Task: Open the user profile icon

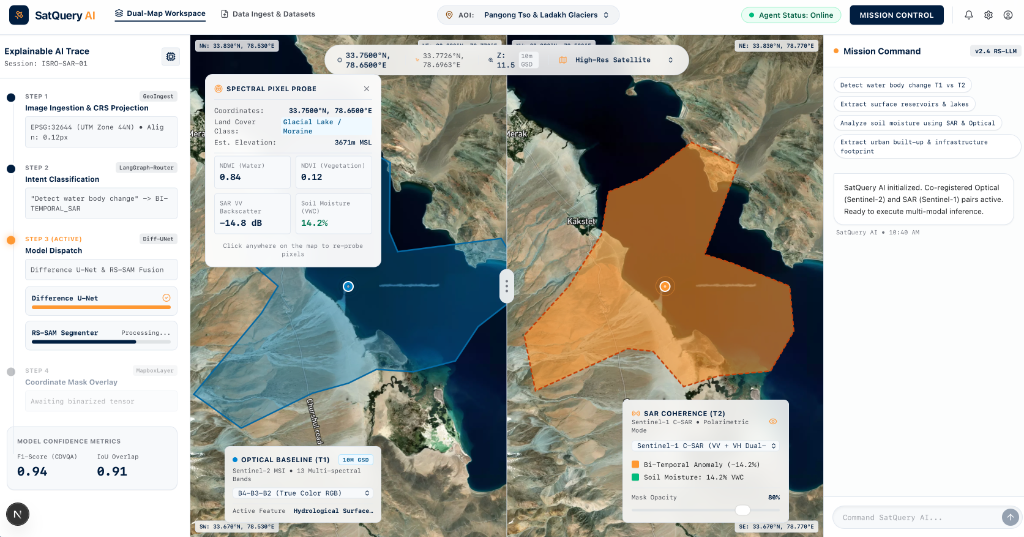Action: (1008, 15)
